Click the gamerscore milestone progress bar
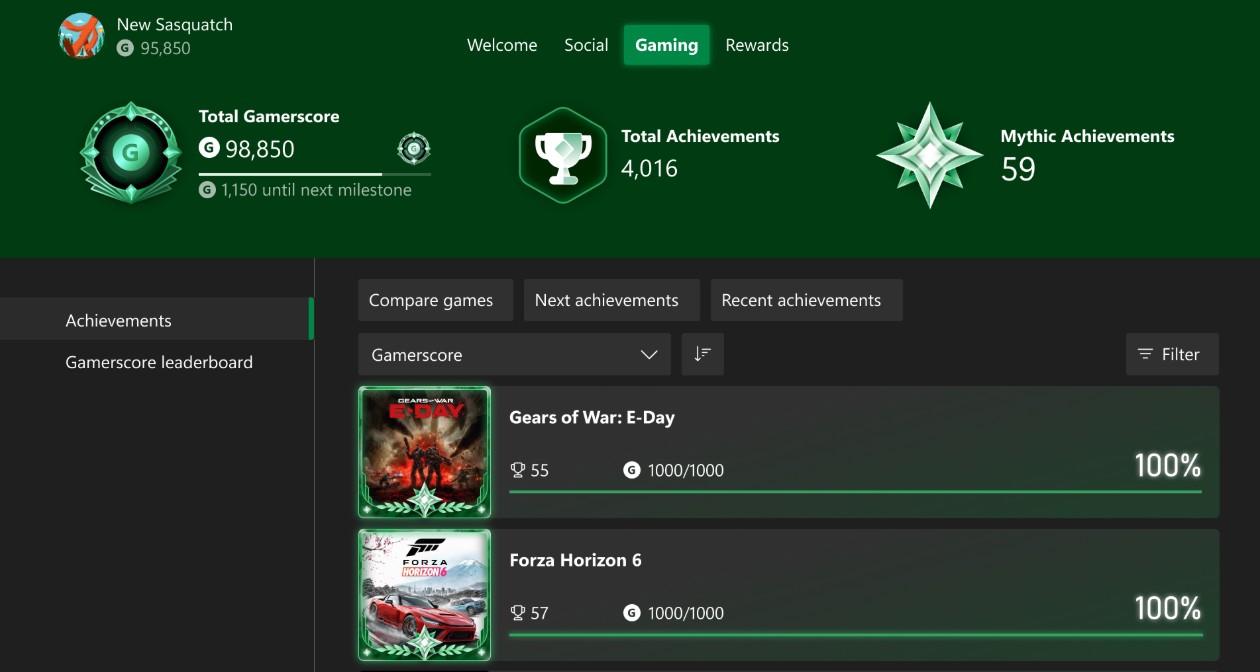The height and width of the screenshot is (672, 1260). coord(315,174)
